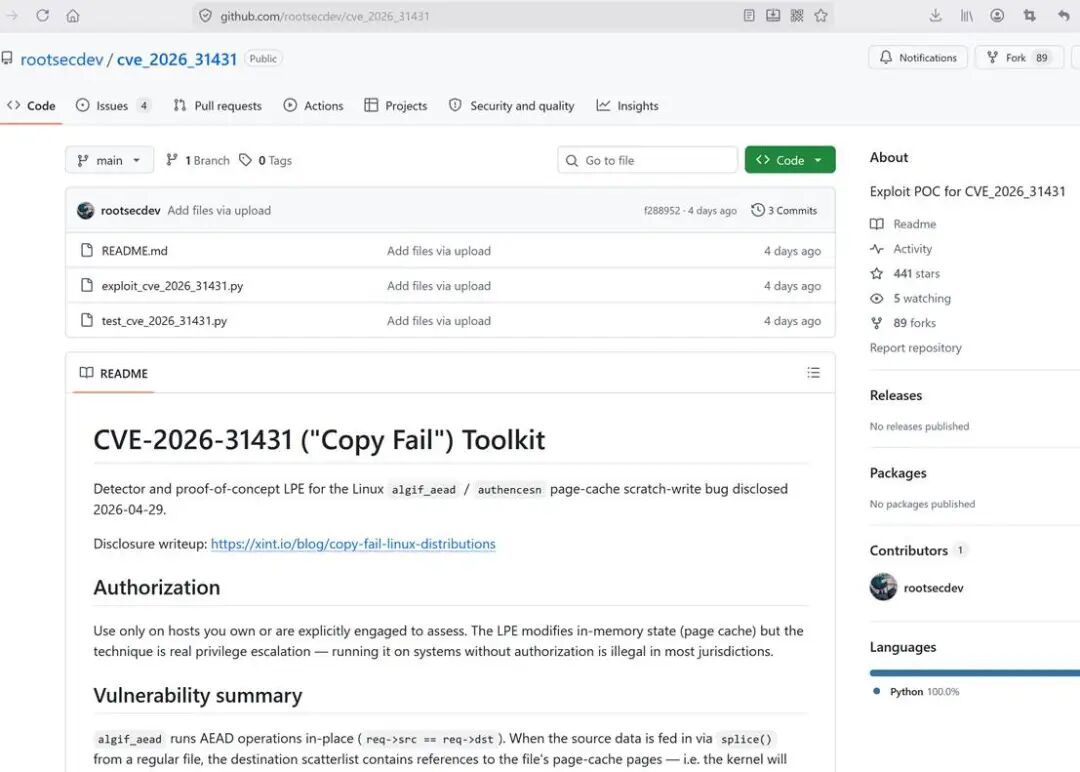The image size is (1080, 772).
Task: Open the Security and quality tab
Action: click(511, 105)
